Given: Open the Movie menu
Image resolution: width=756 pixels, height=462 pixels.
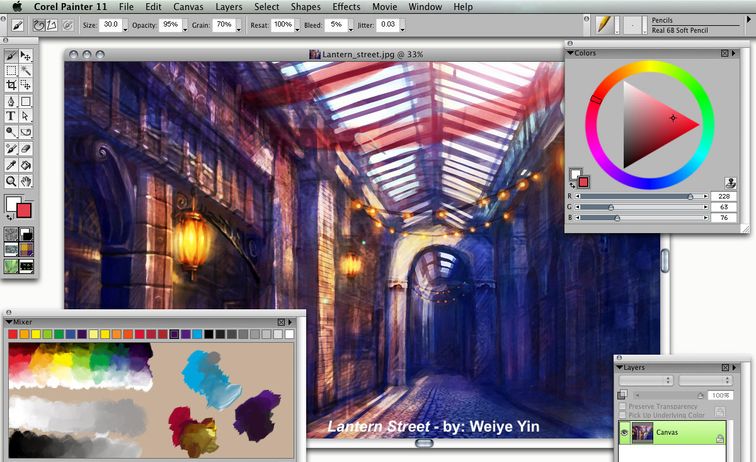Looking at the screenshot, I should [x=385, y=7].
